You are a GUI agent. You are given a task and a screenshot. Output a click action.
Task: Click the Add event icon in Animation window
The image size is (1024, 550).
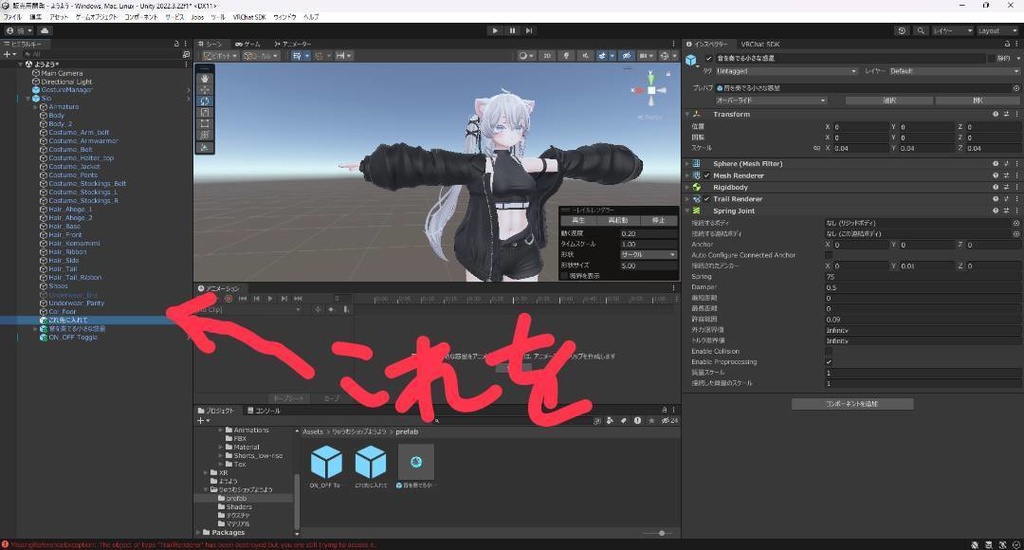pyautogui.click(x=345, y=310)
